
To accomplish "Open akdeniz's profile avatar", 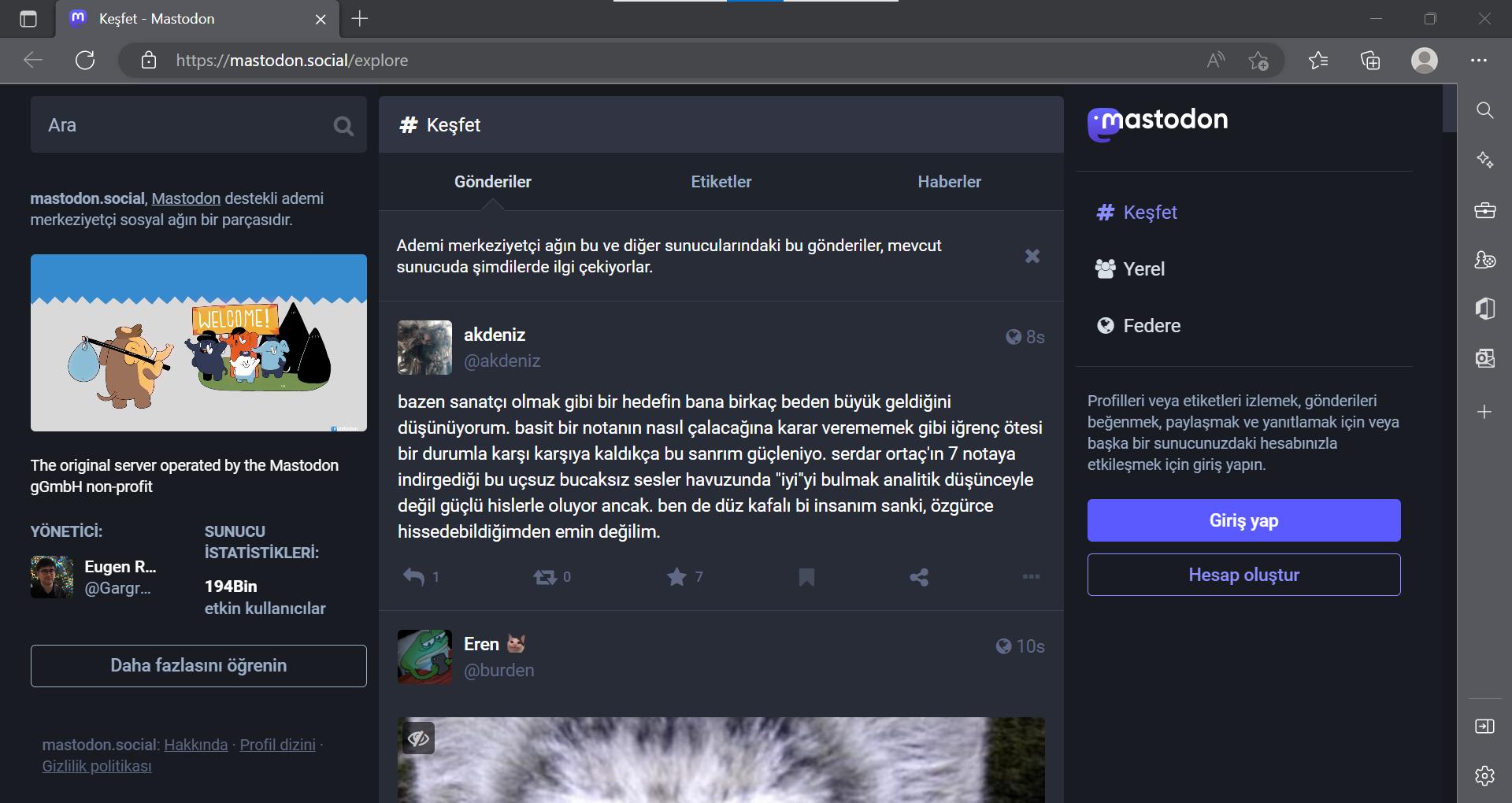I will point(424,347).
